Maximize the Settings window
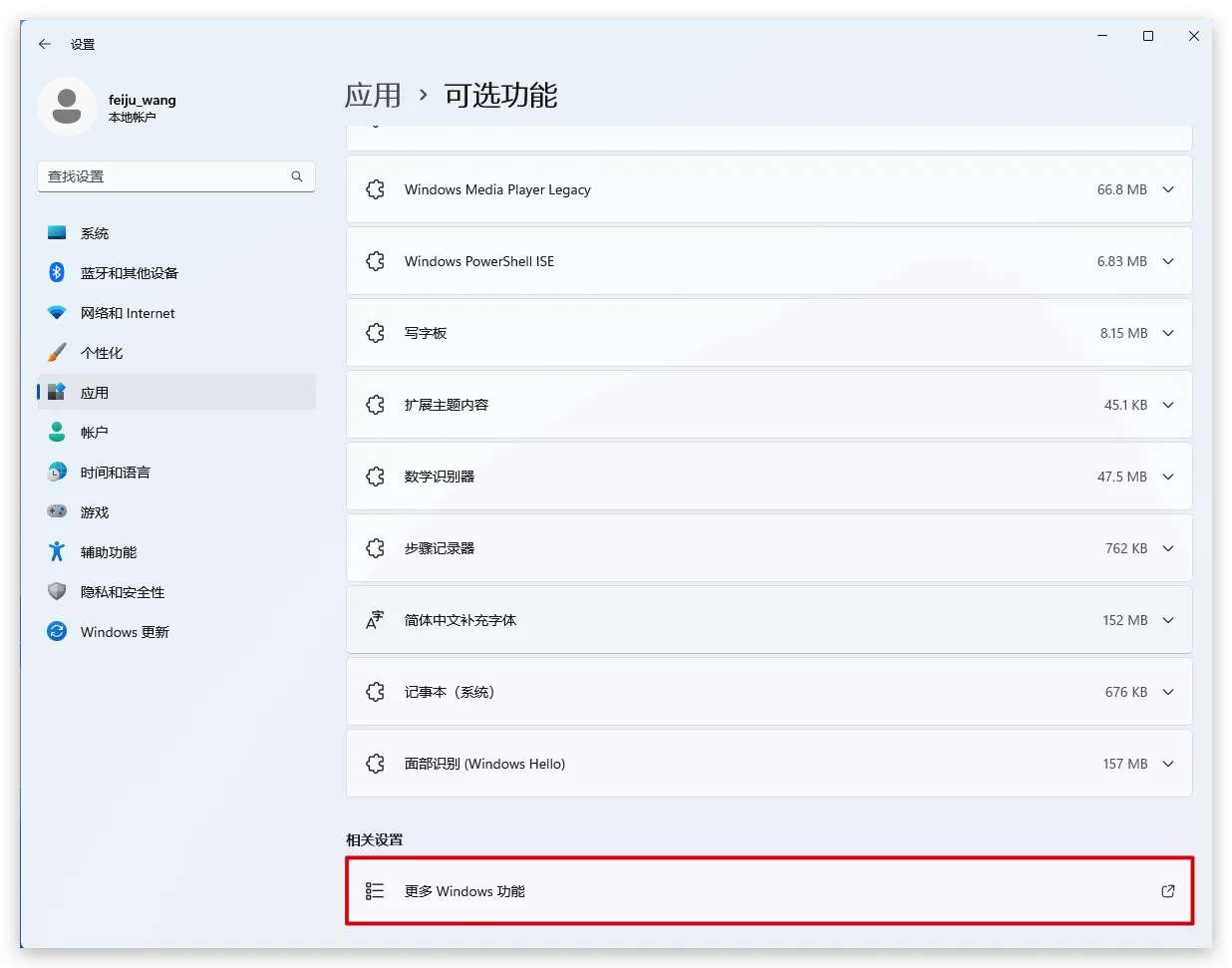The width and height of the screenshot is (1232, 968). 1148,36
